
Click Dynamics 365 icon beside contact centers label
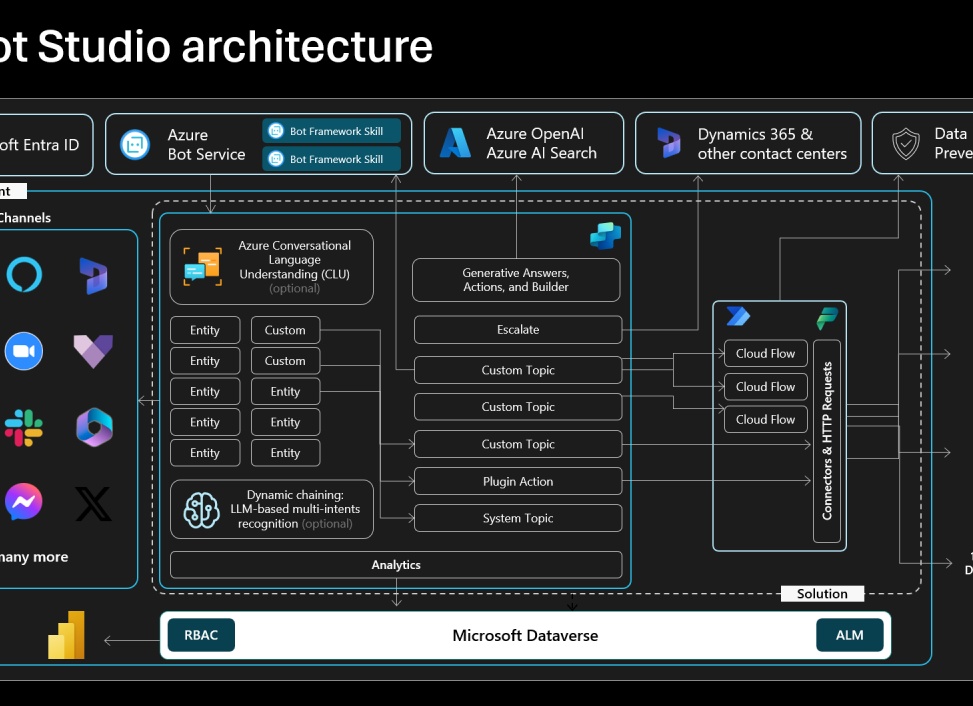click(x=668, y=143)
